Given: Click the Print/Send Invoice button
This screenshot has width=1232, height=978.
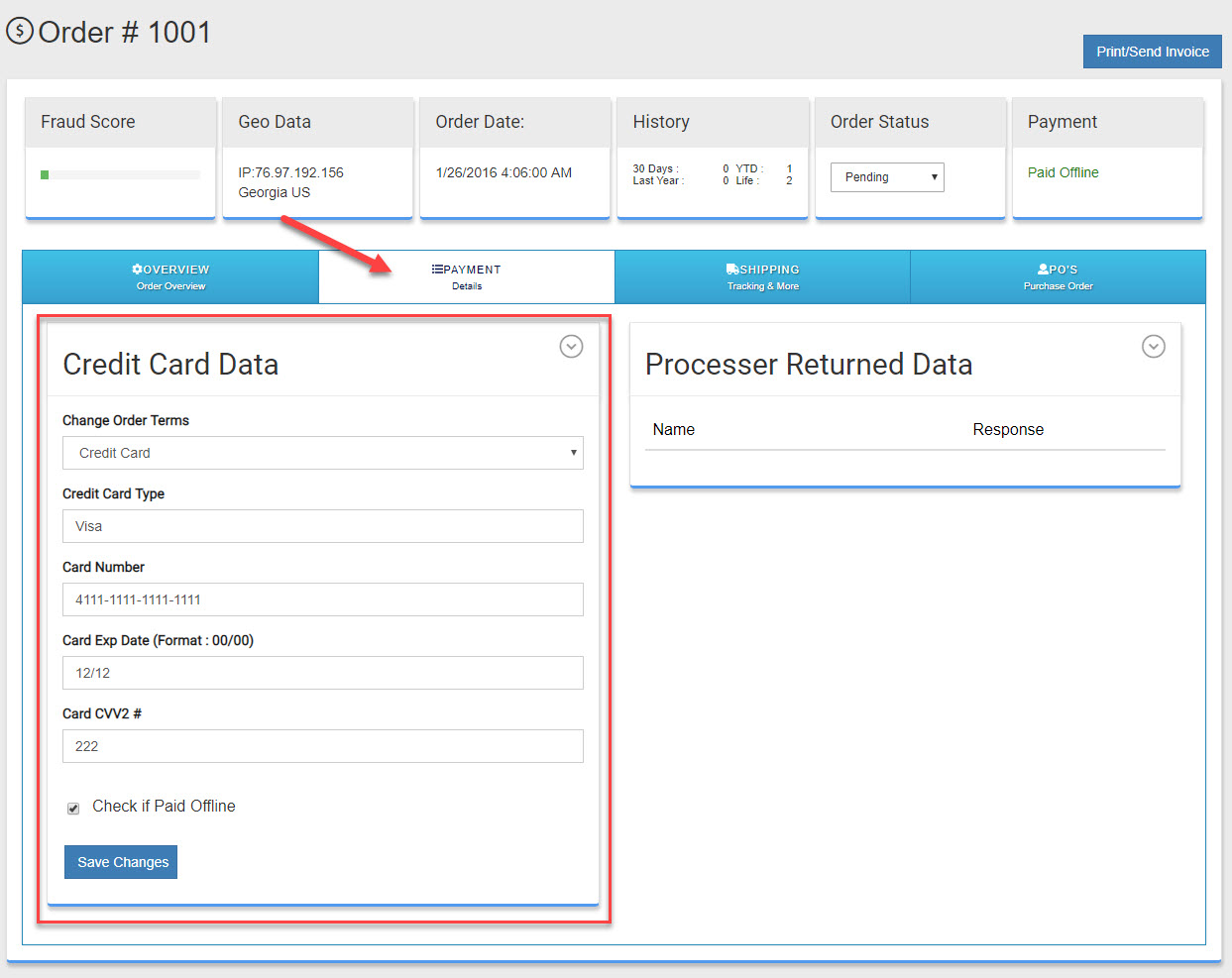Looking at the screenshot, I should 1152,52.
